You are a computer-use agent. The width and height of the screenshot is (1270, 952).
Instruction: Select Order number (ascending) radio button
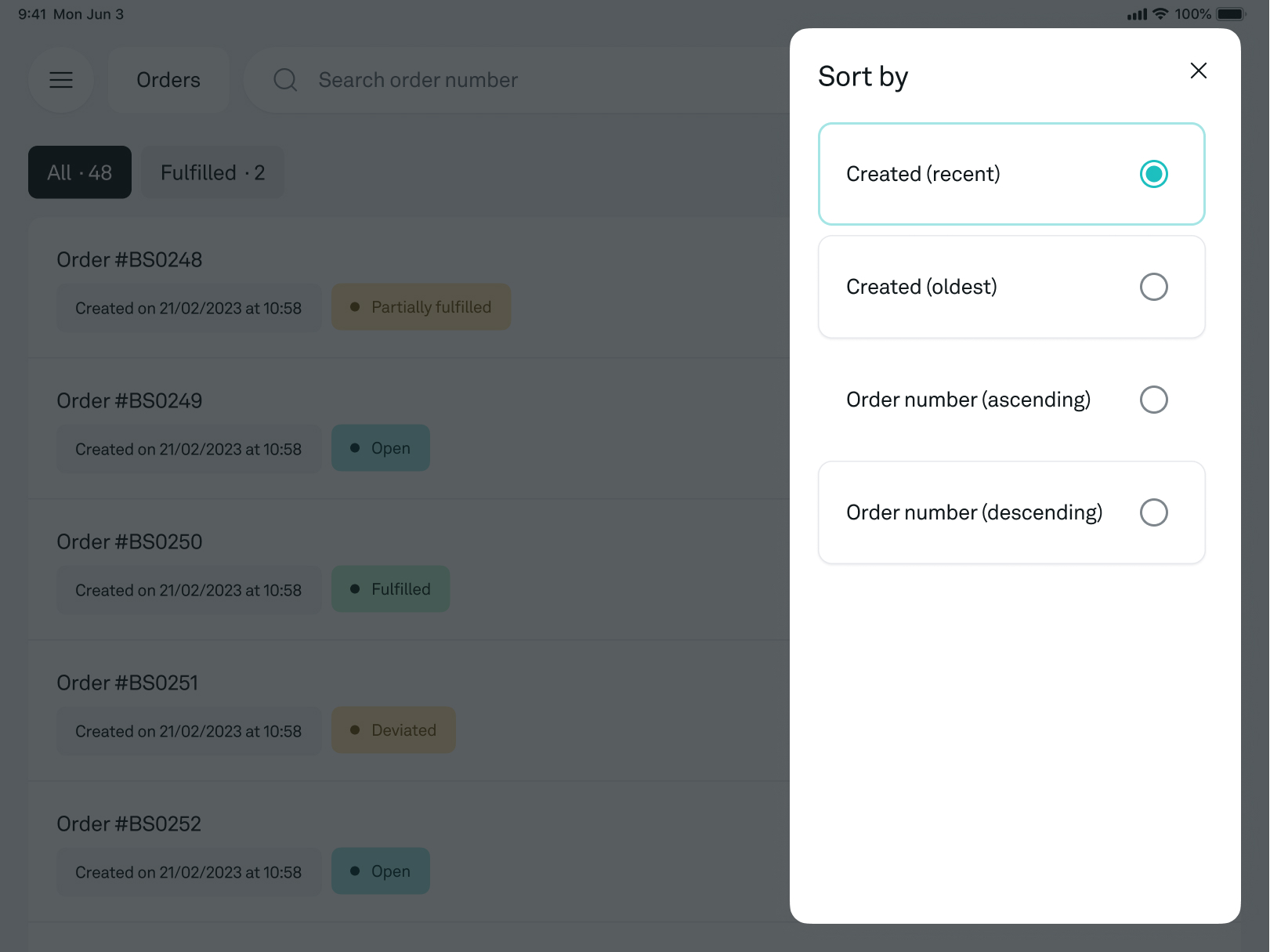pyautogui.click(x=1153, y=400)
